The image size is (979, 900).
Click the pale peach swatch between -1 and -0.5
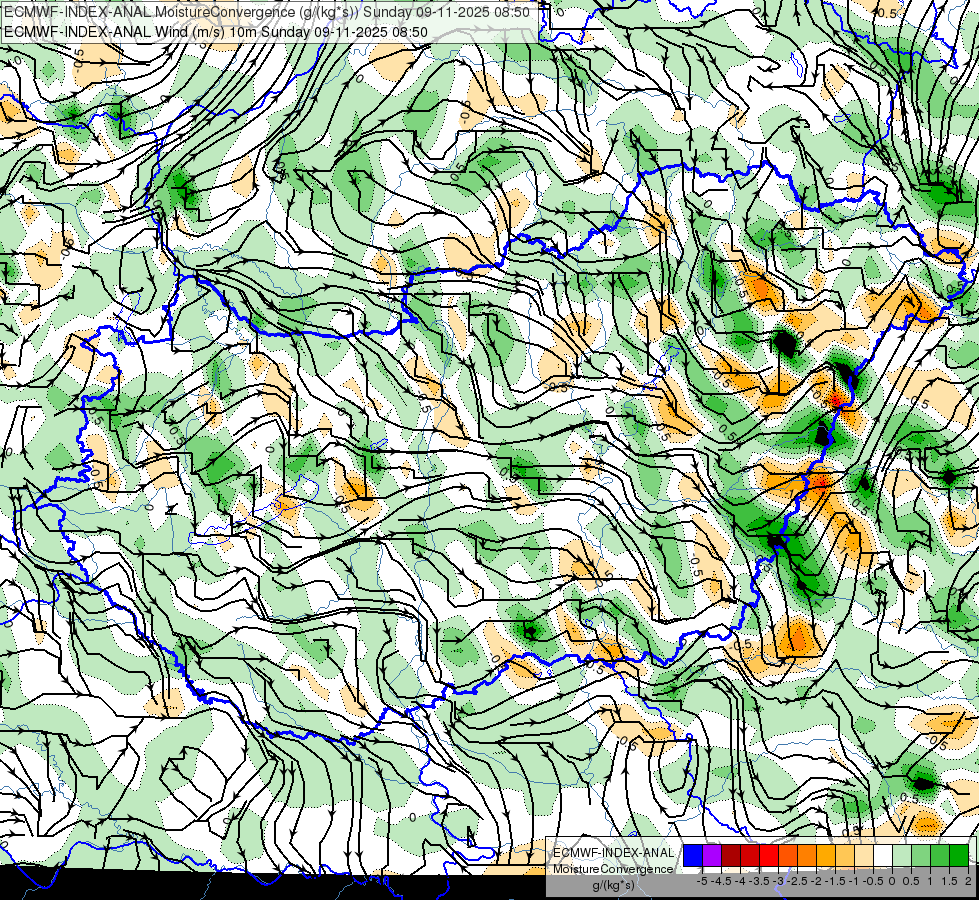coord(864,855)
